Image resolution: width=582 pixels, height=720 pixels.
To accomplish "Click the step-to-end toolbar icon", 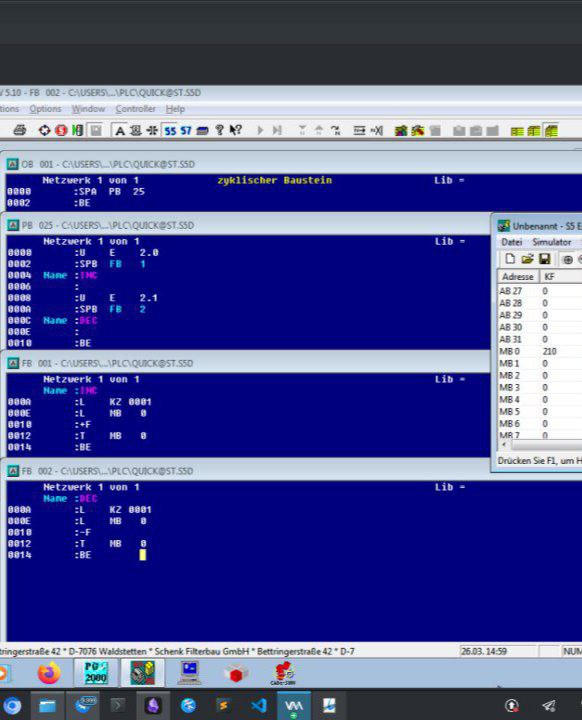I will 277,130.
